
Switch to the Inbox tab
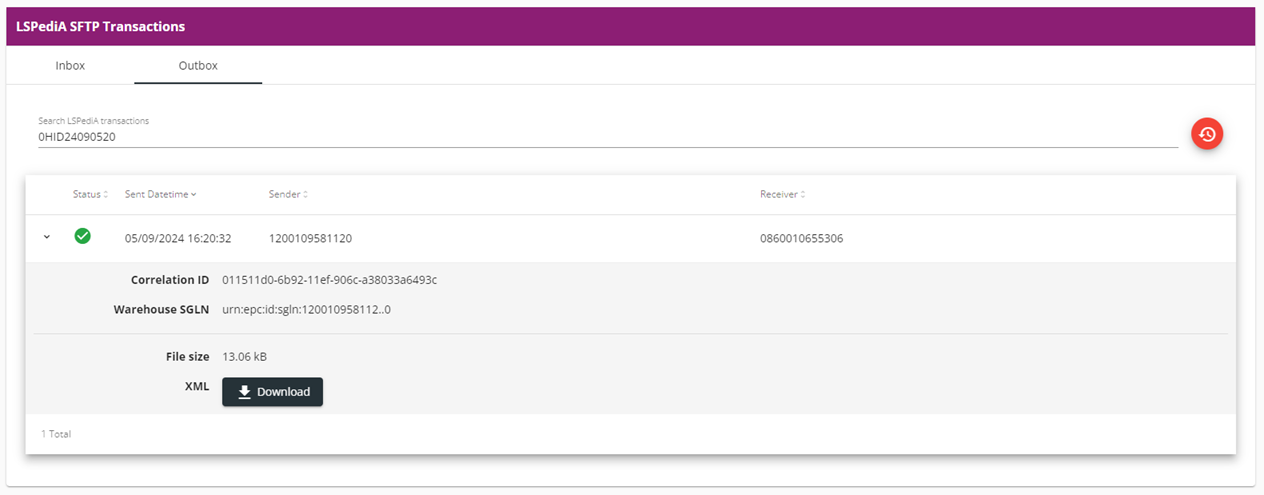pos(70,65)
